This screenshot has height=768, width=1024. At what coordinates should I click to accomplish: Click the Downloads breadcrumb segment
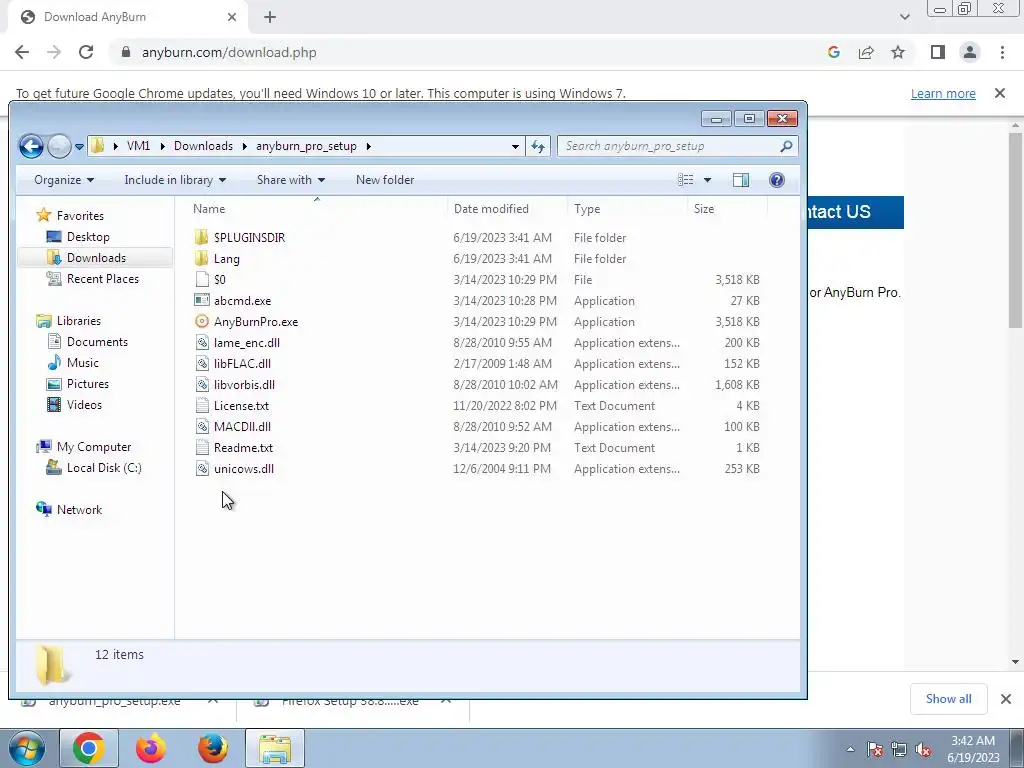[x=203, y=146]
